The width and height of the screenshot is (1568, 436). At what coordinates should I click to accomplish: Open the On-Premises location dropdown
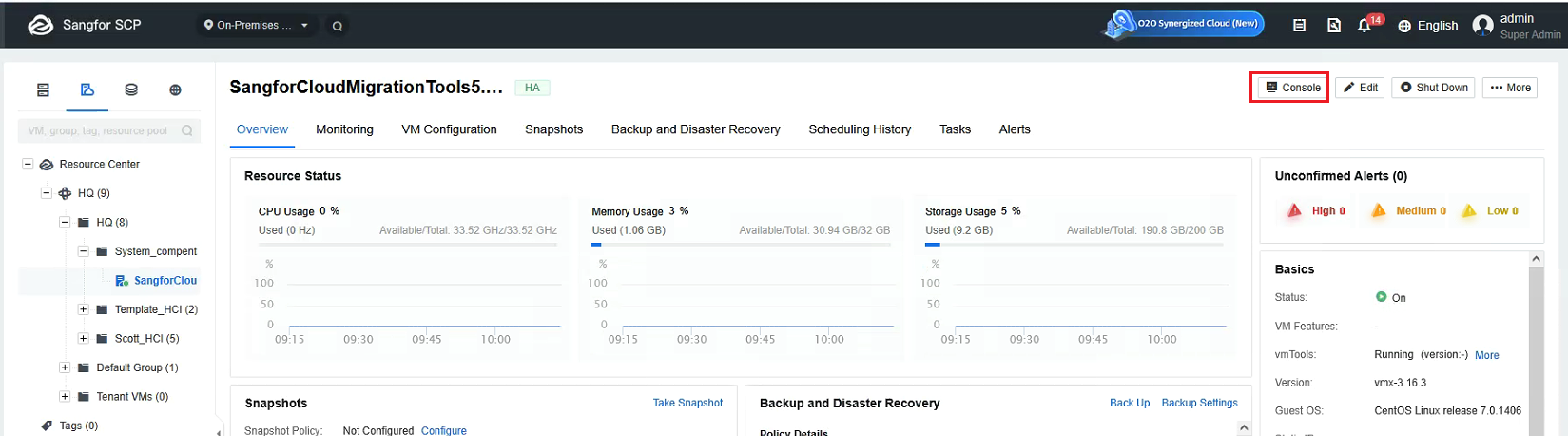(256, 25)
